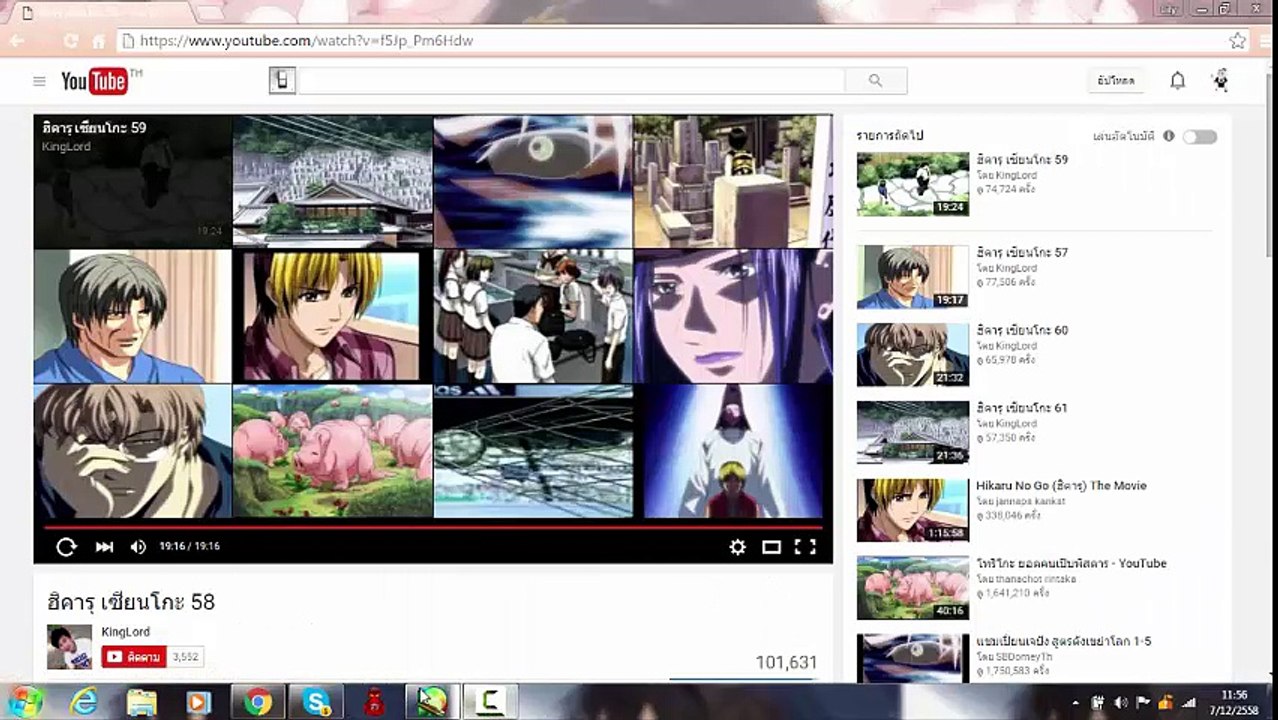1278x720 pixels.
Task: Open Skype from the taskbar
Action: 316,702
